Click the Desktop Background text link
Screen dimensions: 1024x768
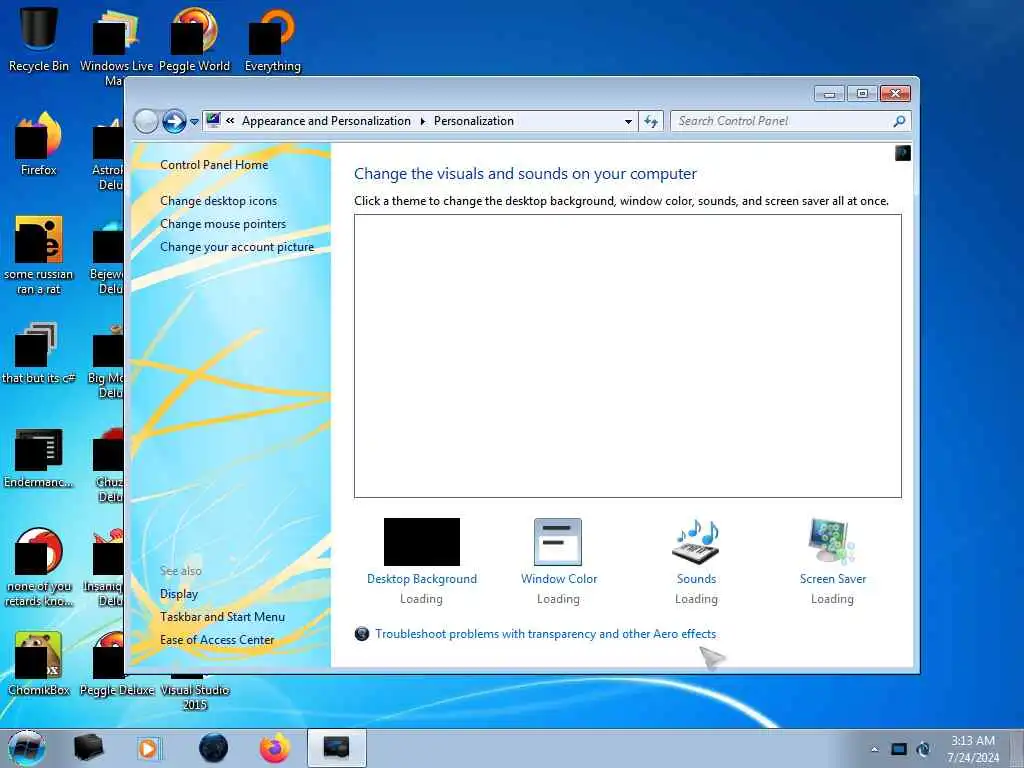(x=422, y=579)
